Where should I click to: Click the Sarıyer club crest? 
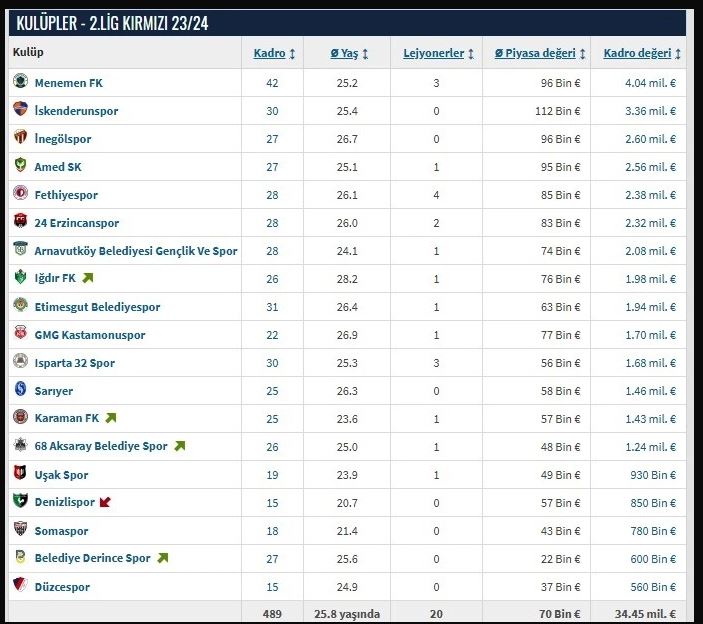tap(20, 389)
